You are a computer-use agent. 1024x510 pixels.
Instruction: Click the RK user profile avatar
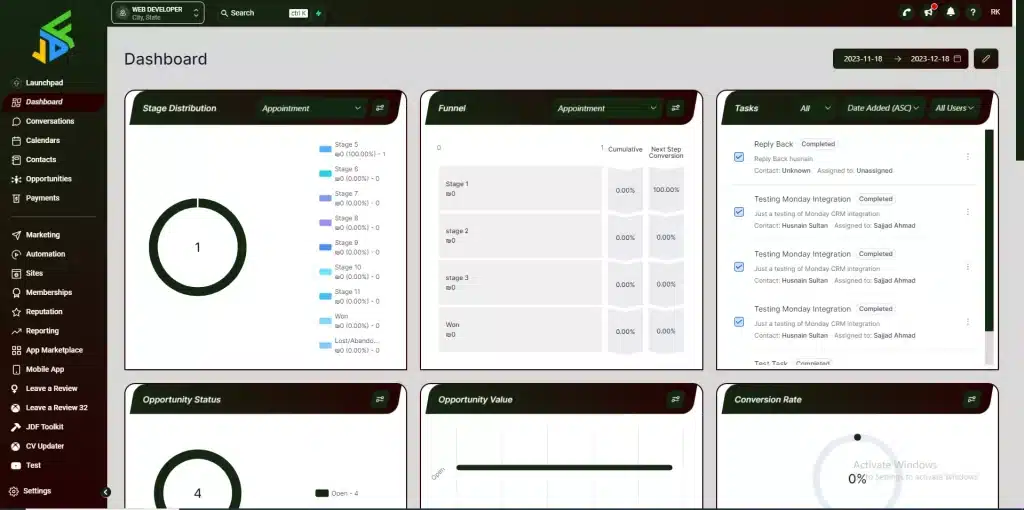pos(995,12)
